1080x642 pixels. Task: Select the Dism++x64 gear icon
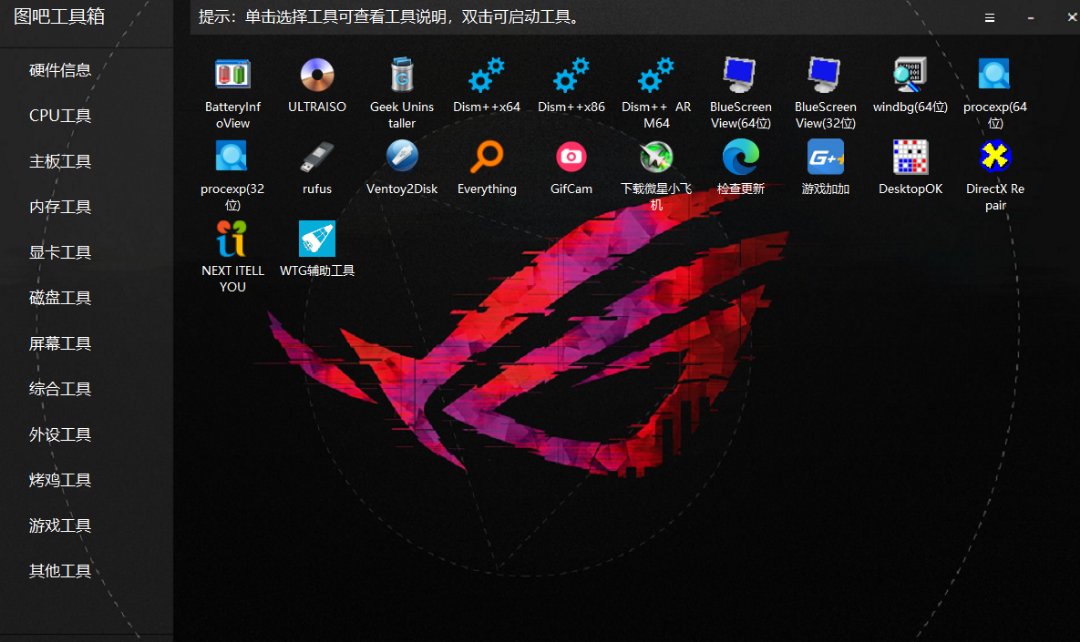[487, 75]
